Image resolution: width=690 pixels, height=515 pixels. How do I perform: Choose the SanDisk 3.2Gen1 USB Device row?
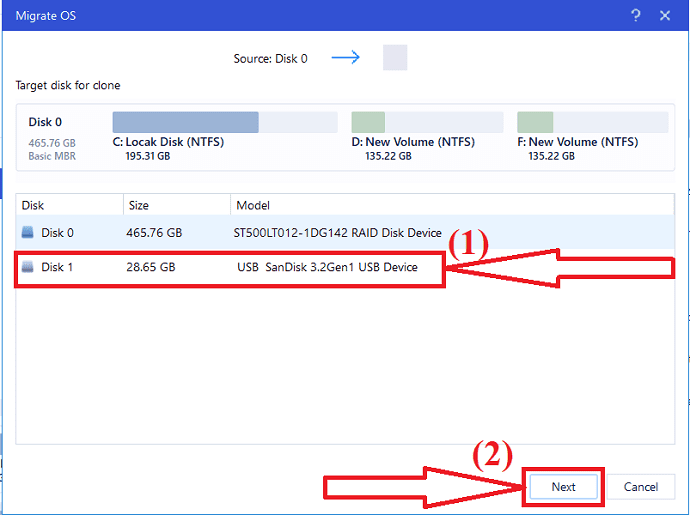tap(327, 267)
